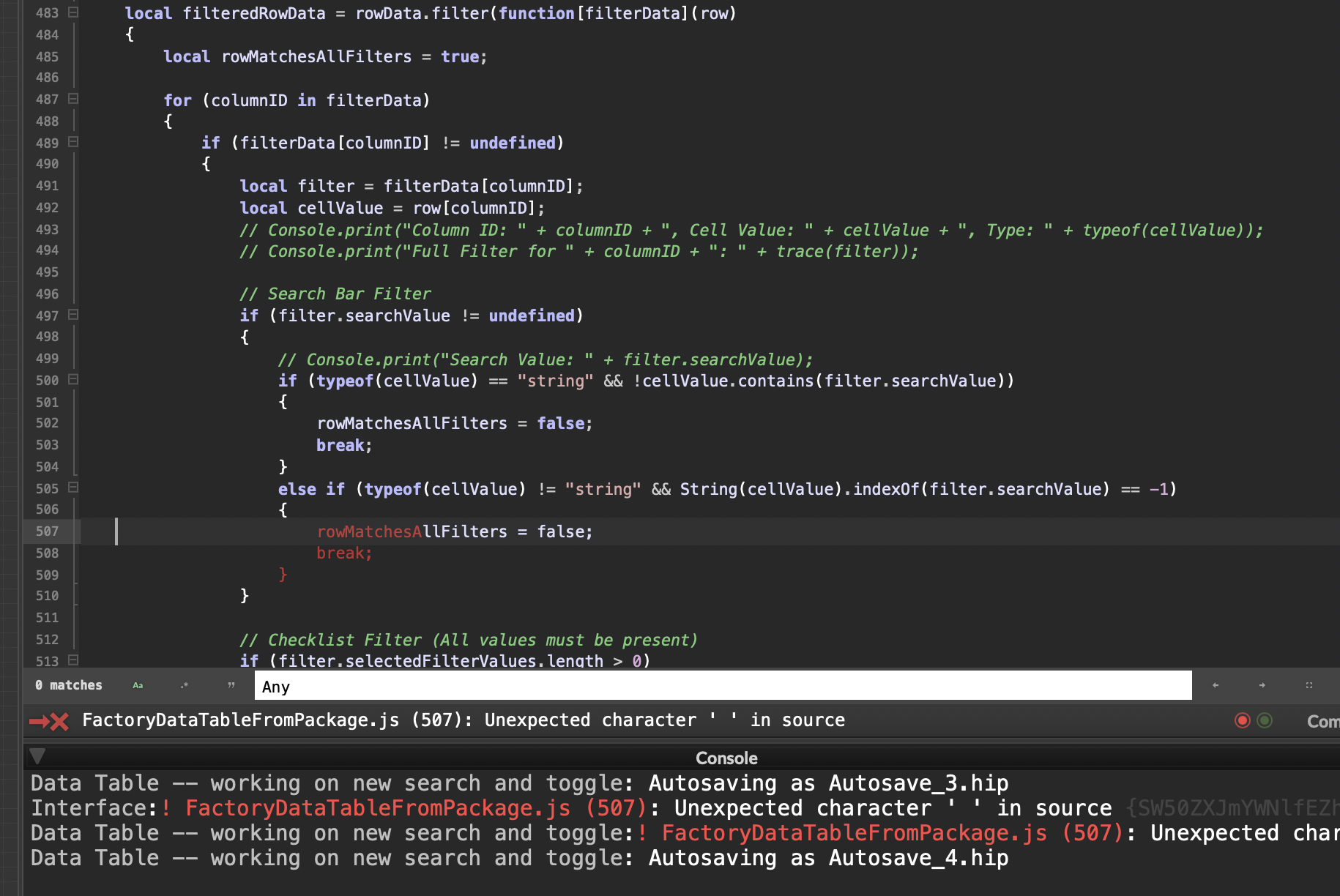Collapse code fold at line 489

[73, 142]
